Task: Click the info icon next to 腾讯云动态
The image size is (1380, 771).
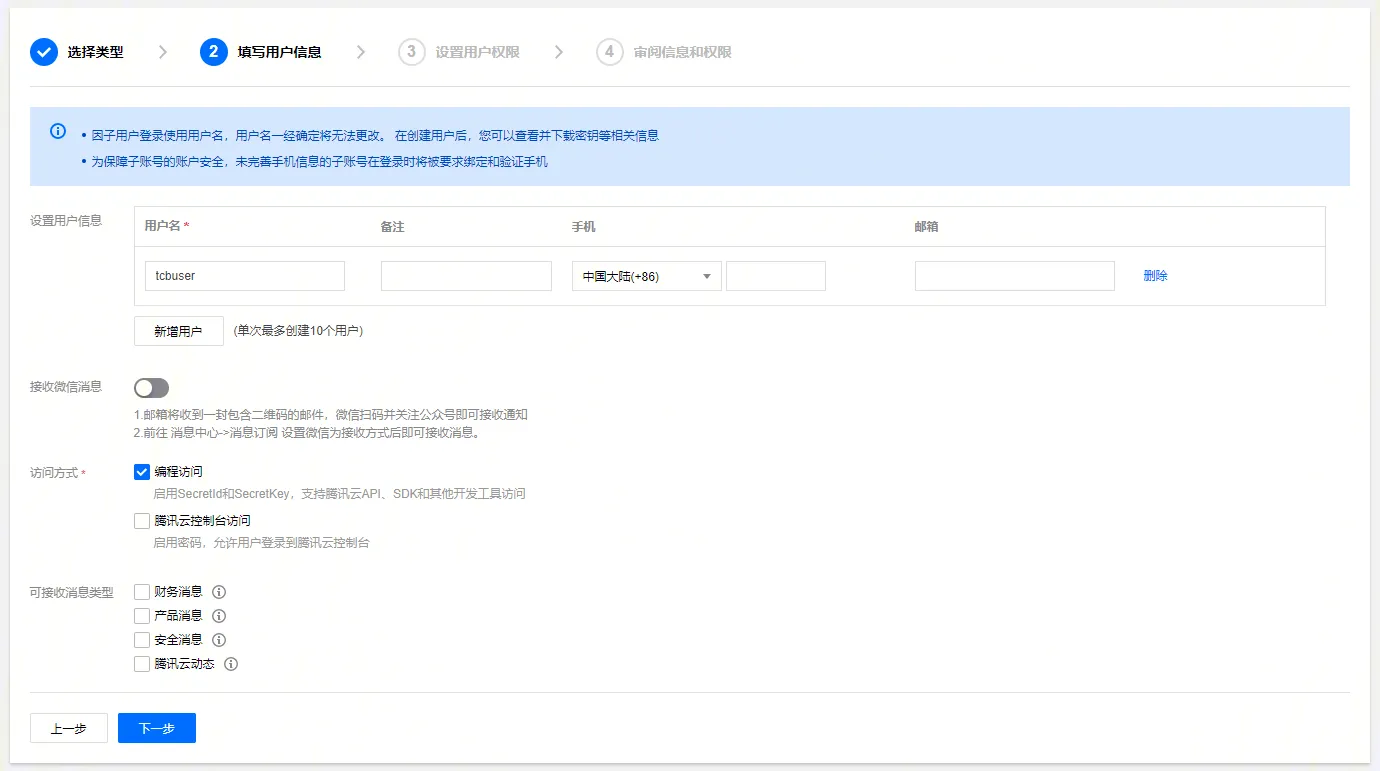Action: 231,664
